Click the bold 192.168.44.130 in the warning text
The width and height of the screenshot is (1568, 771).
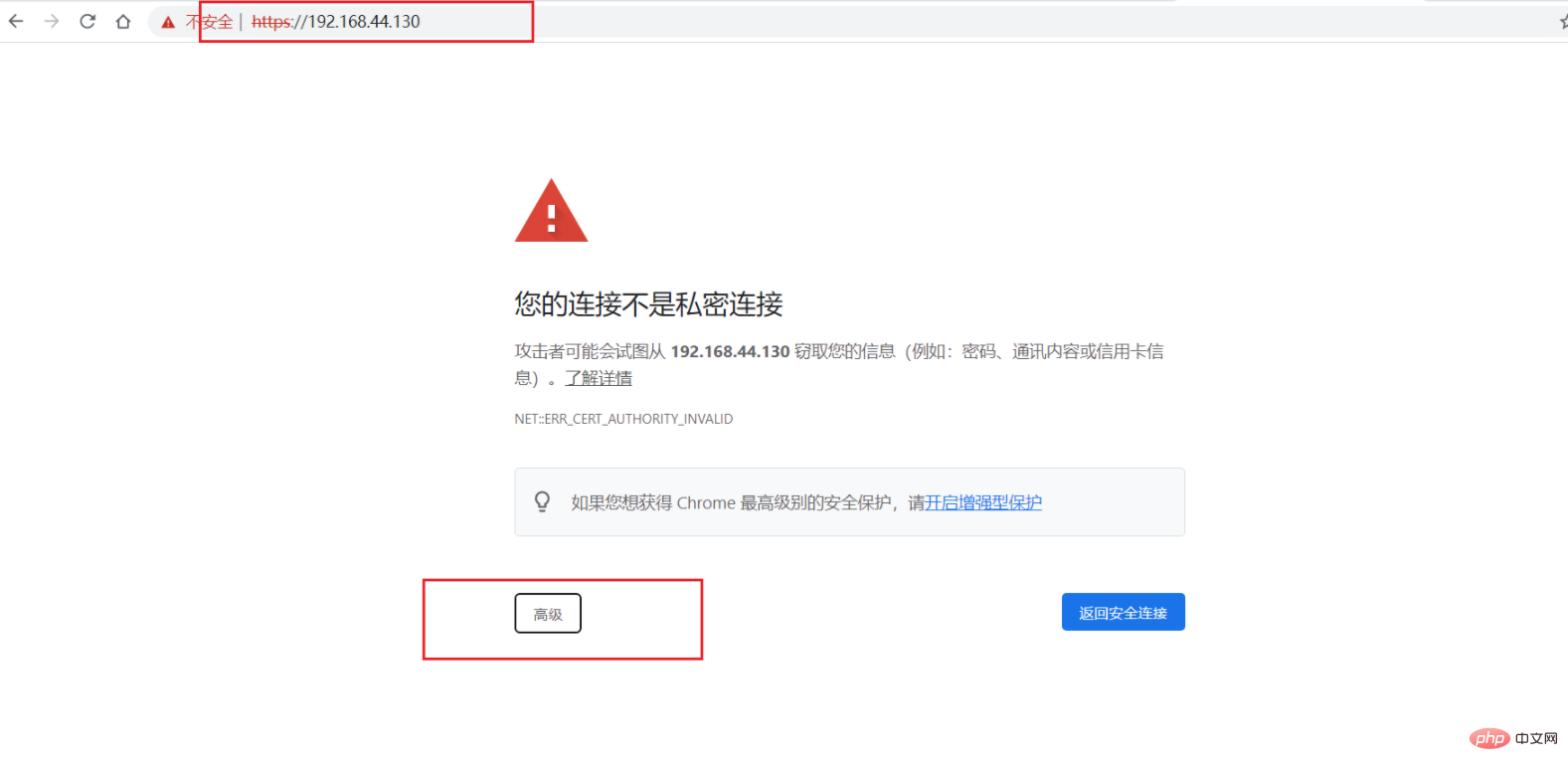(730, 351)
